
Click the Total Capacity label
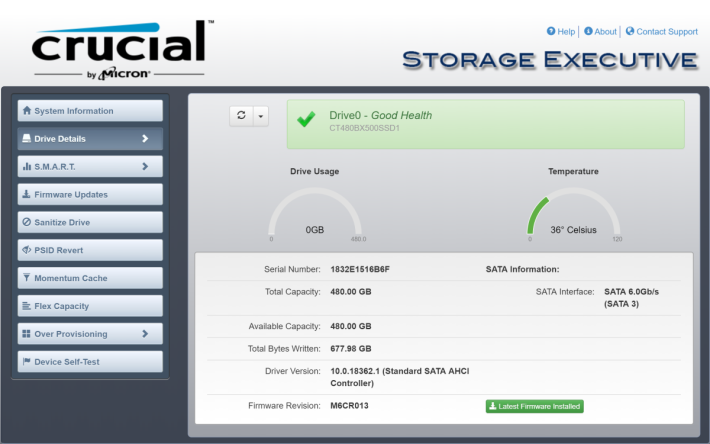pos(293,292)
